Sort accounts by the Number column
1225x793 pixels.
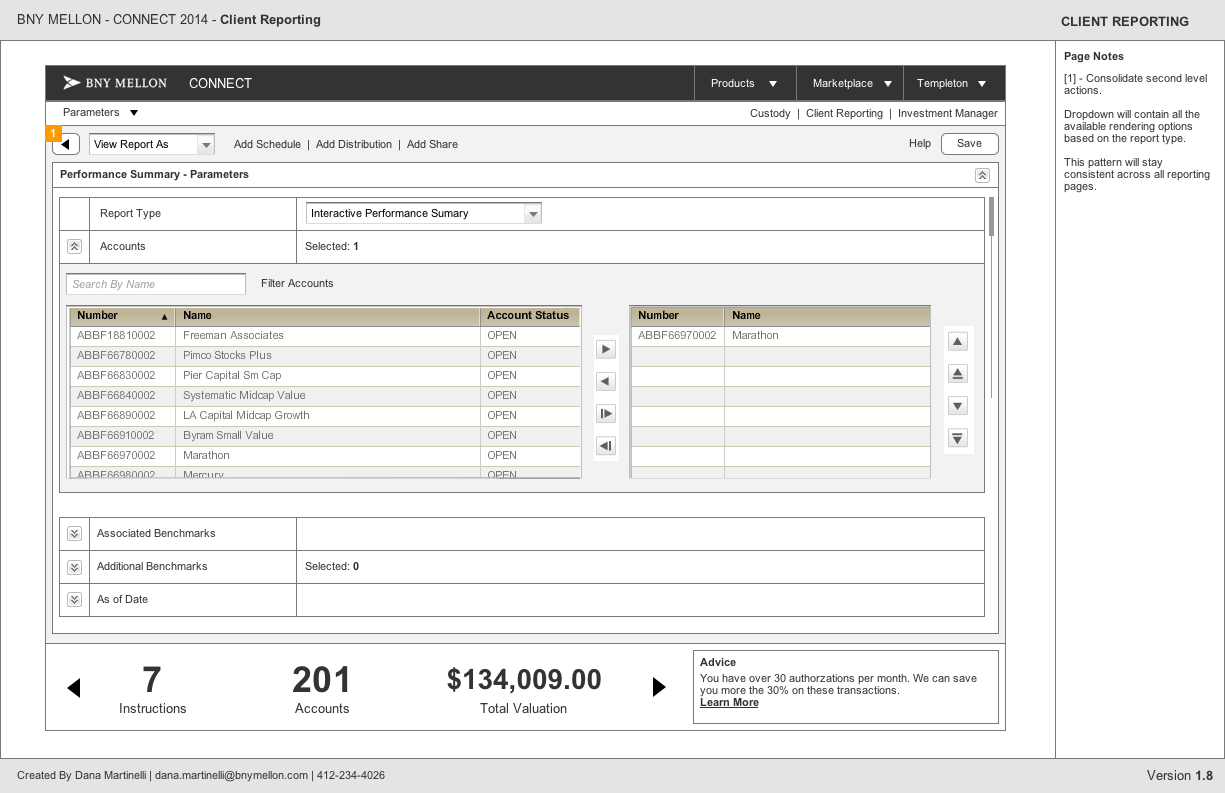(x=122, y=315)
